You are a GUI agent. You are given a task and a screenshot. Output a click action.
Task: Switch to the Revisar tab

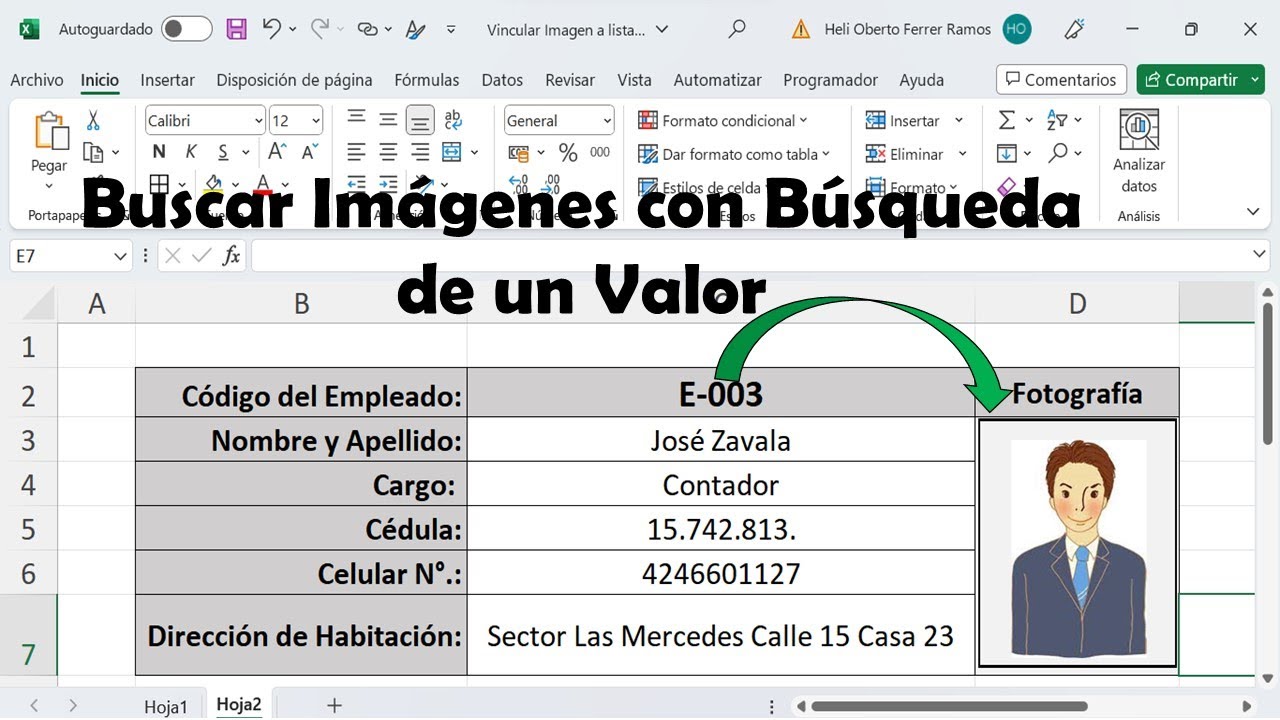(570, 80)
